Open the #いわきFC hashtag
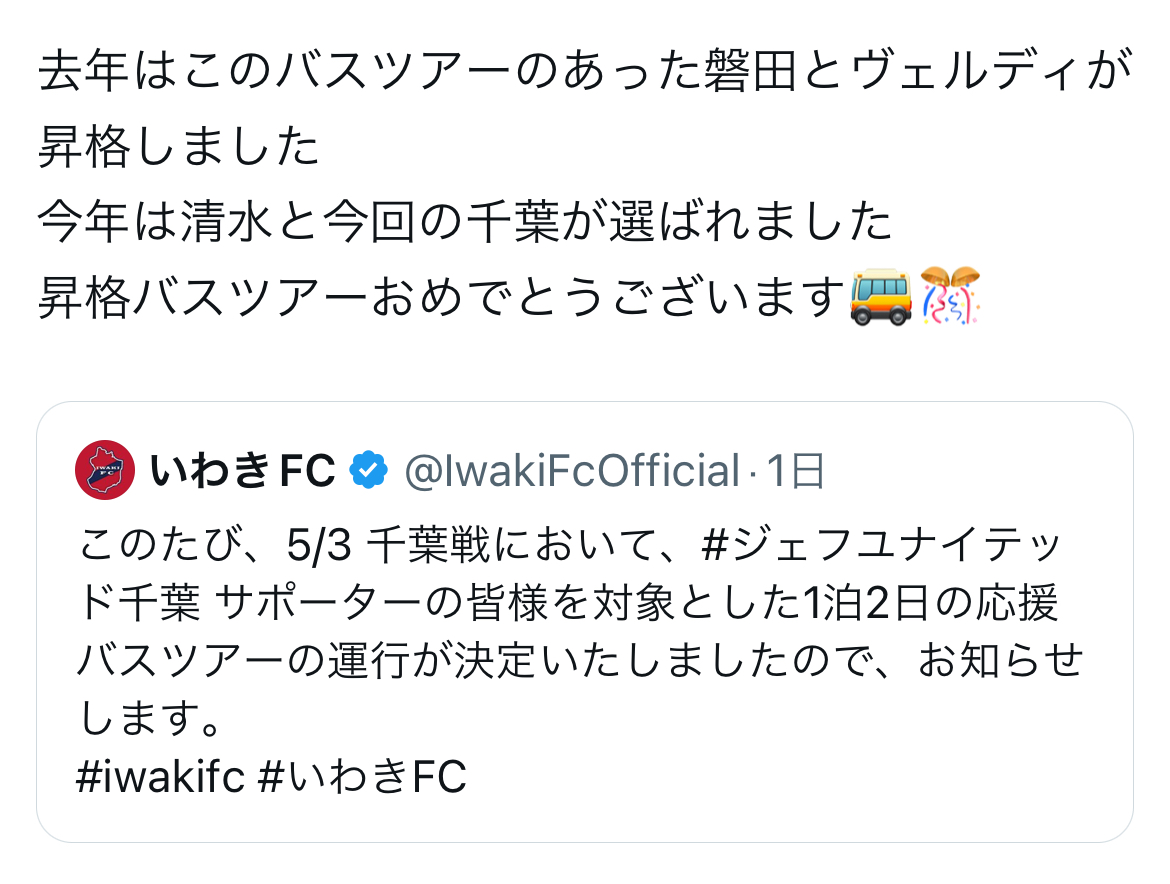 (x=362, y=777)
